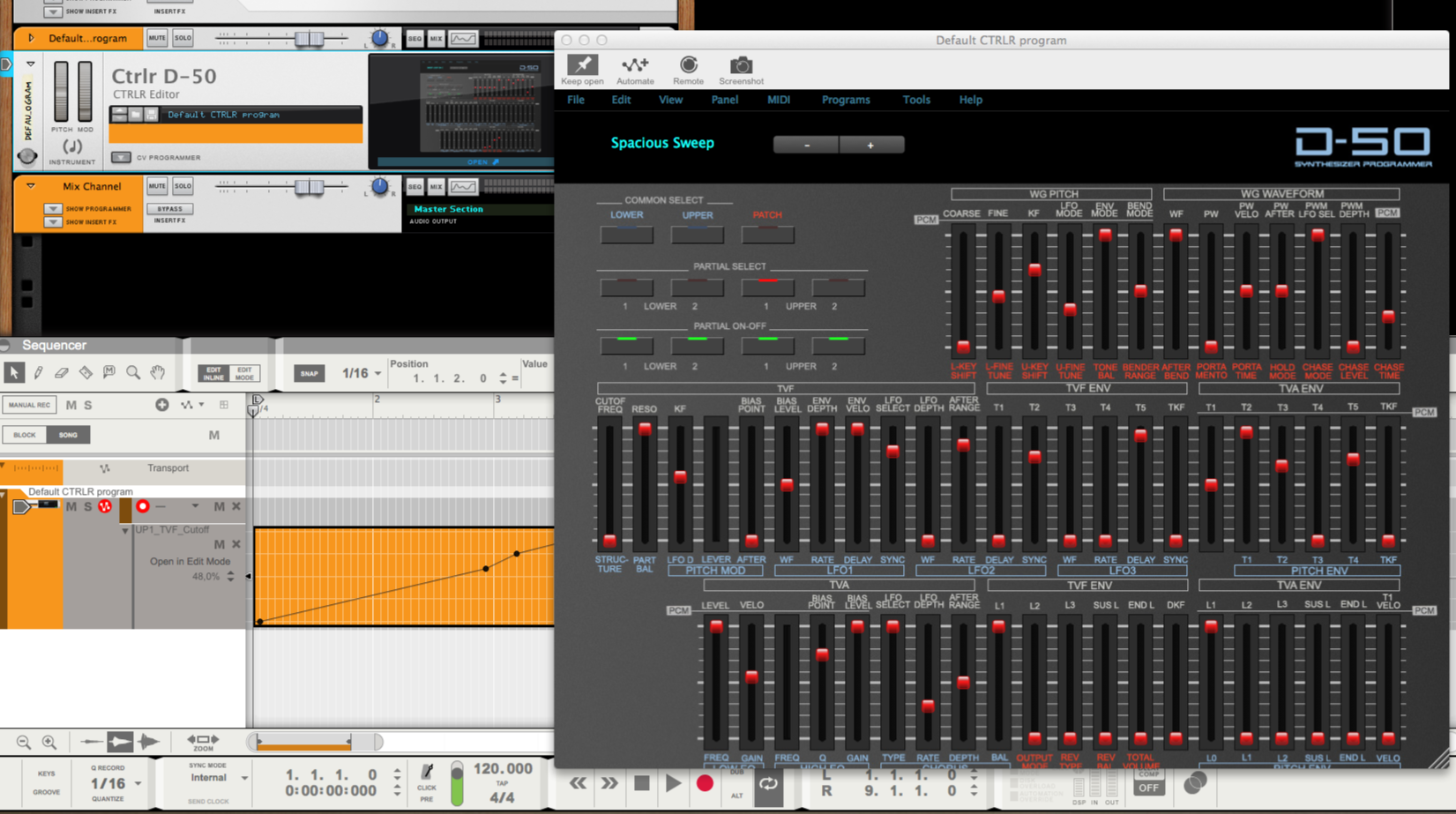1456x814 pixels.
Task: Toggle Manual Rec button
Action: tap(29, 405)
